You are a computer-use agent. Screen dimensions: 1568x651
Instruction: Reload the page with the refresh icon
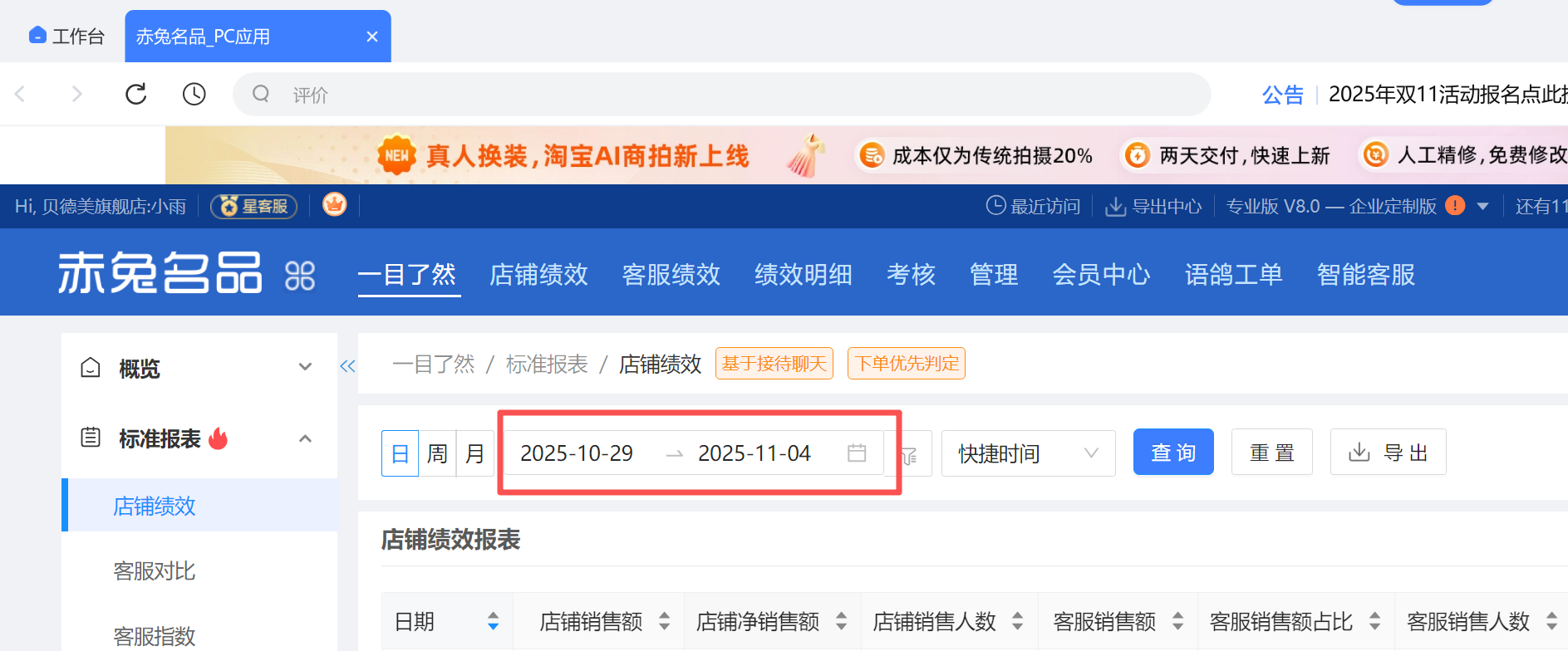coord(136,94)
